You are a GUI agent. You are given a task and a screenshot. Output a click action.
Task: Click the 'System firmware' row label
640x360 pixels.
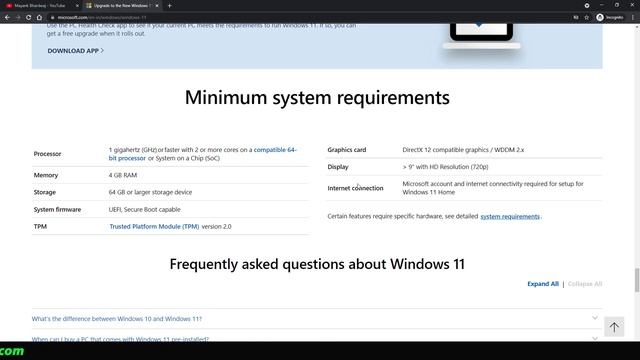pyautogui.click(x=57, y=209)
